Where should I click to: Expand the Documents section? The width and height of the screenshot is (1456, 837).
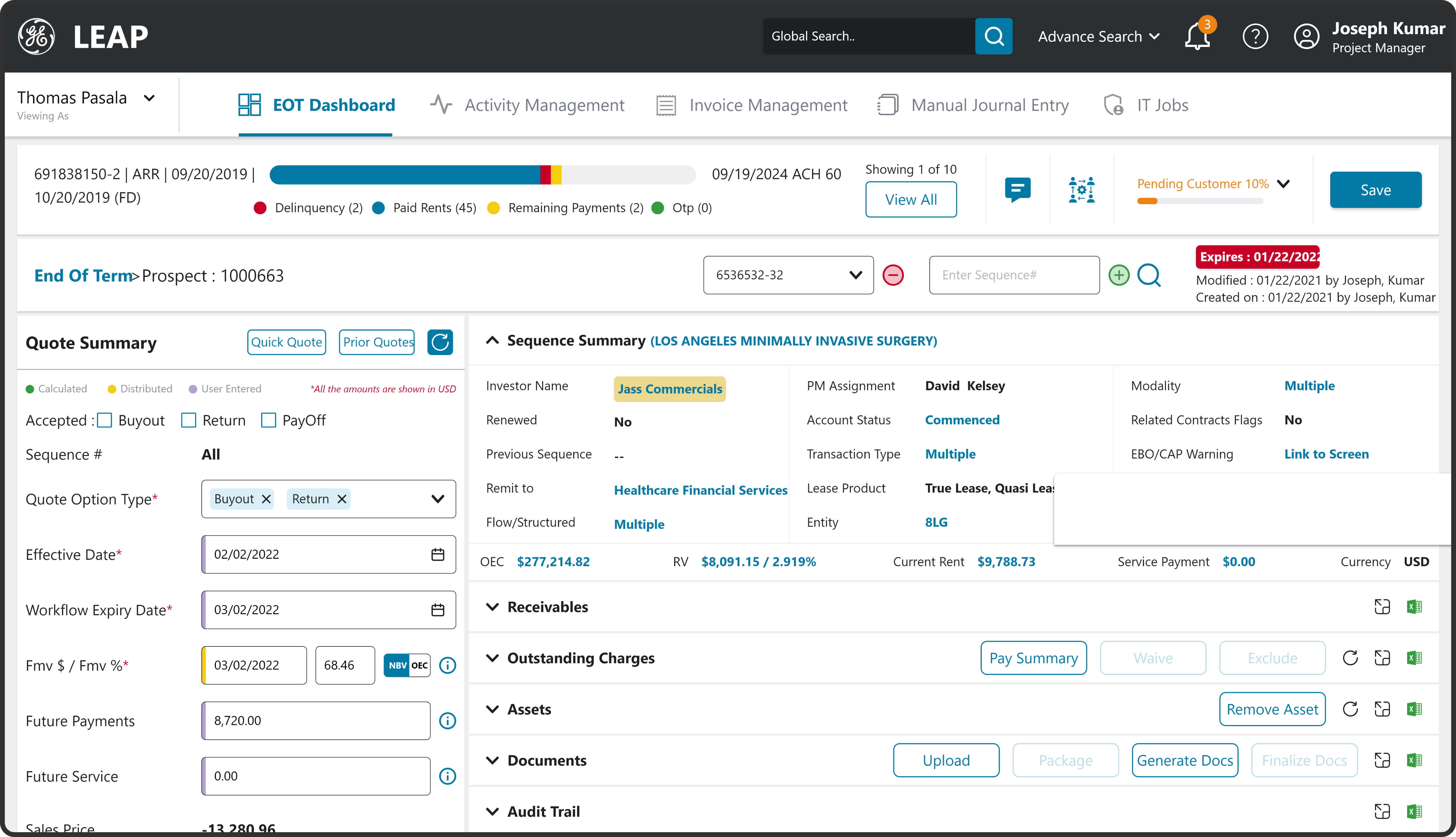point(492,760)
